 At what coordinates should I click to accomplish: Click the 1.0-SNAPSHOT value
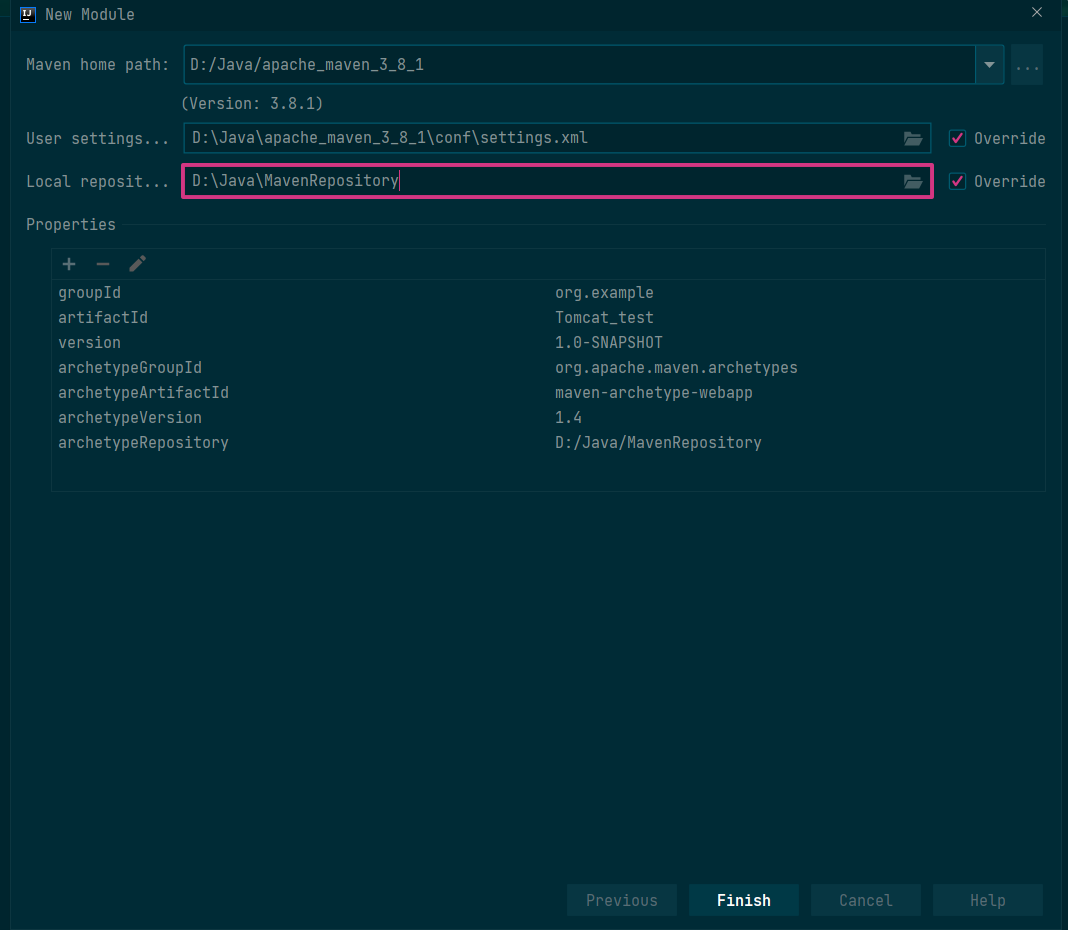coord(609,343)
